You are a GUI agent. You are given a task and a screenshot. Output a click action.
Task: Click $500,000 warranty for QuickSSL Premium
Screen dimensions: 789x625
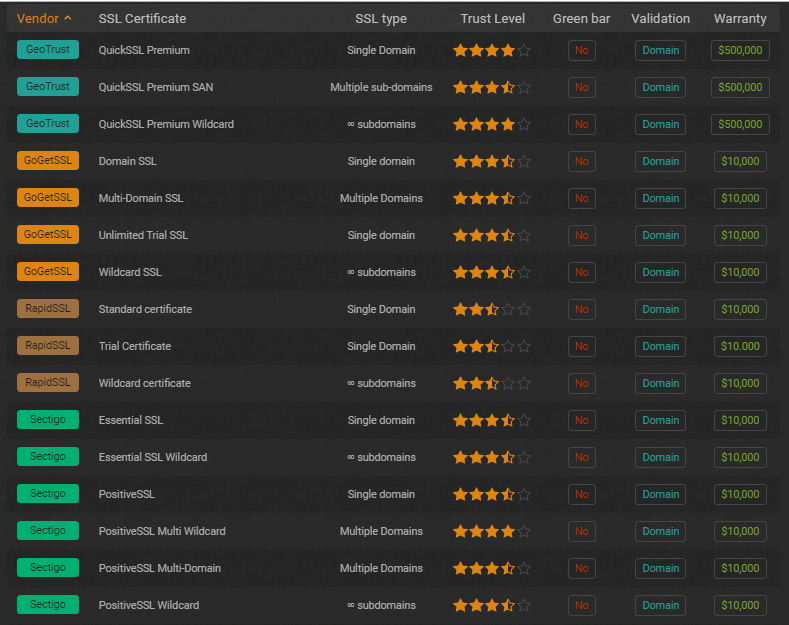740,50
